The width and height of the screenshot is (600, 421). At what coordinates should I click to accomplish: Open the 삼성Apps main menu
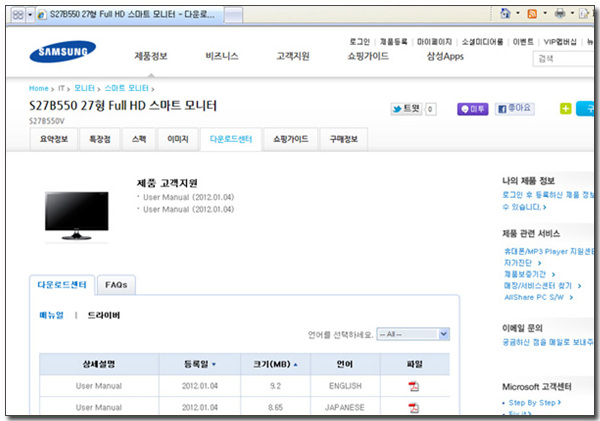coord(445,56)
